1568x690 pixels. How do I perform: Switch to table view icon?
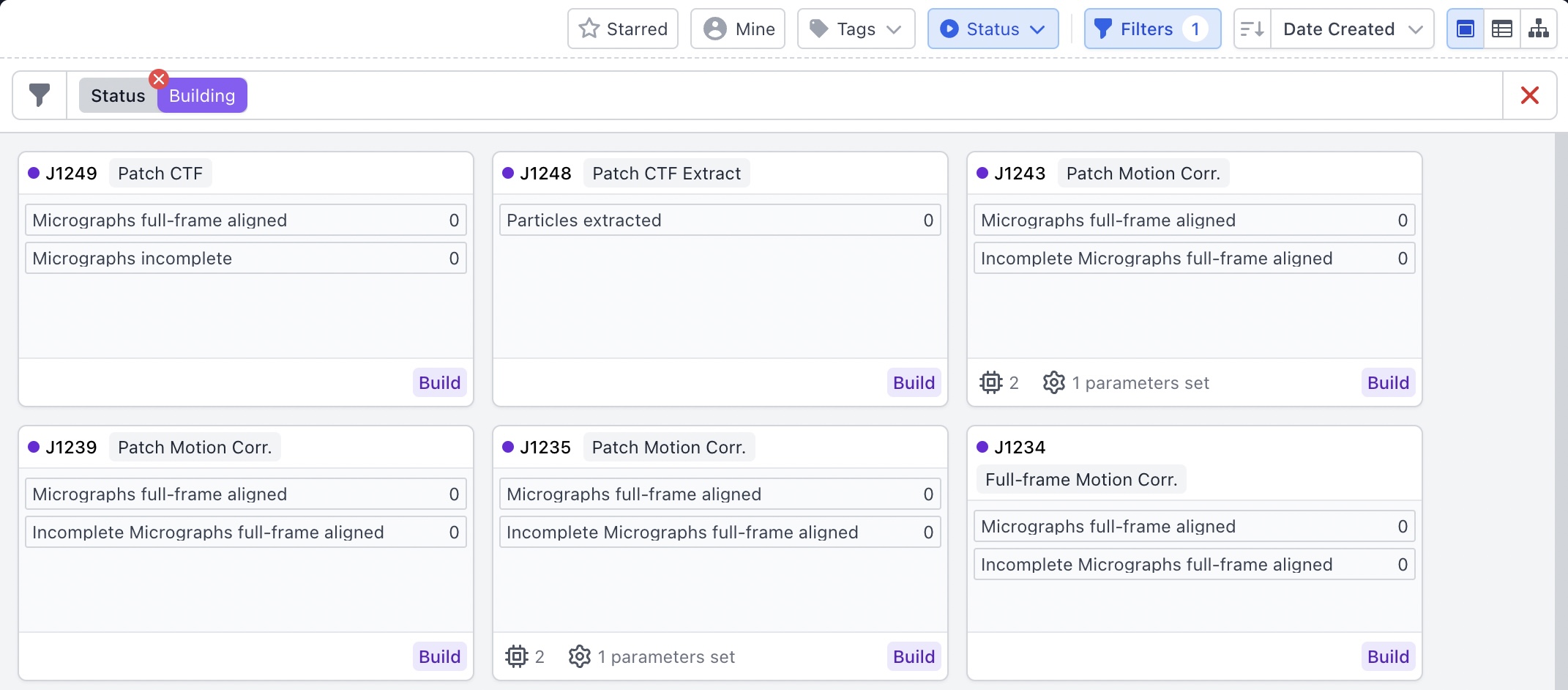tap(1502, 29)
